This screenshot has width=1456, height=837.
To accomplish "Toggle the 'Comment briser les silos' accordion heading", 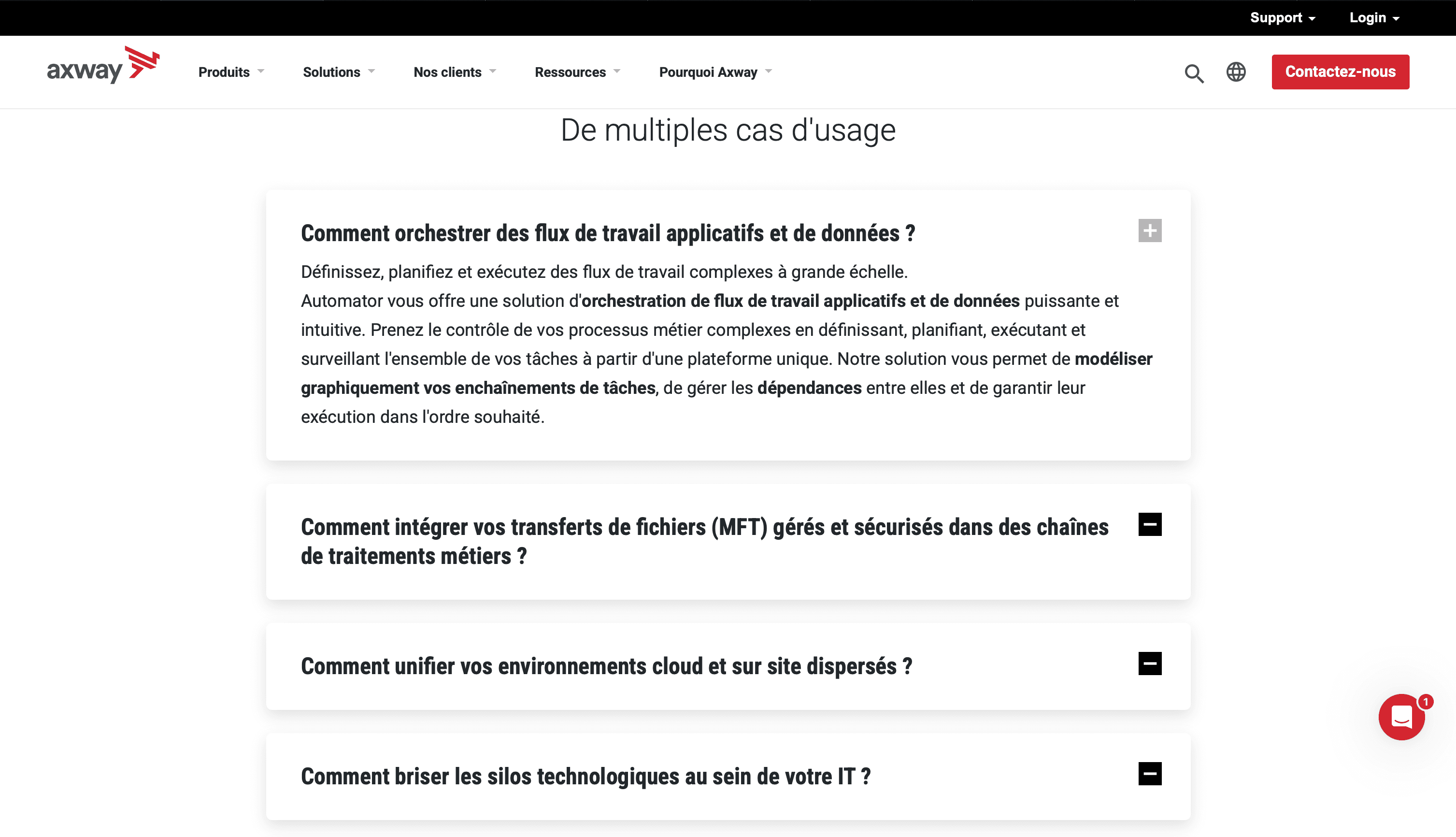I will pyautogui.click(x=585, y=777).
